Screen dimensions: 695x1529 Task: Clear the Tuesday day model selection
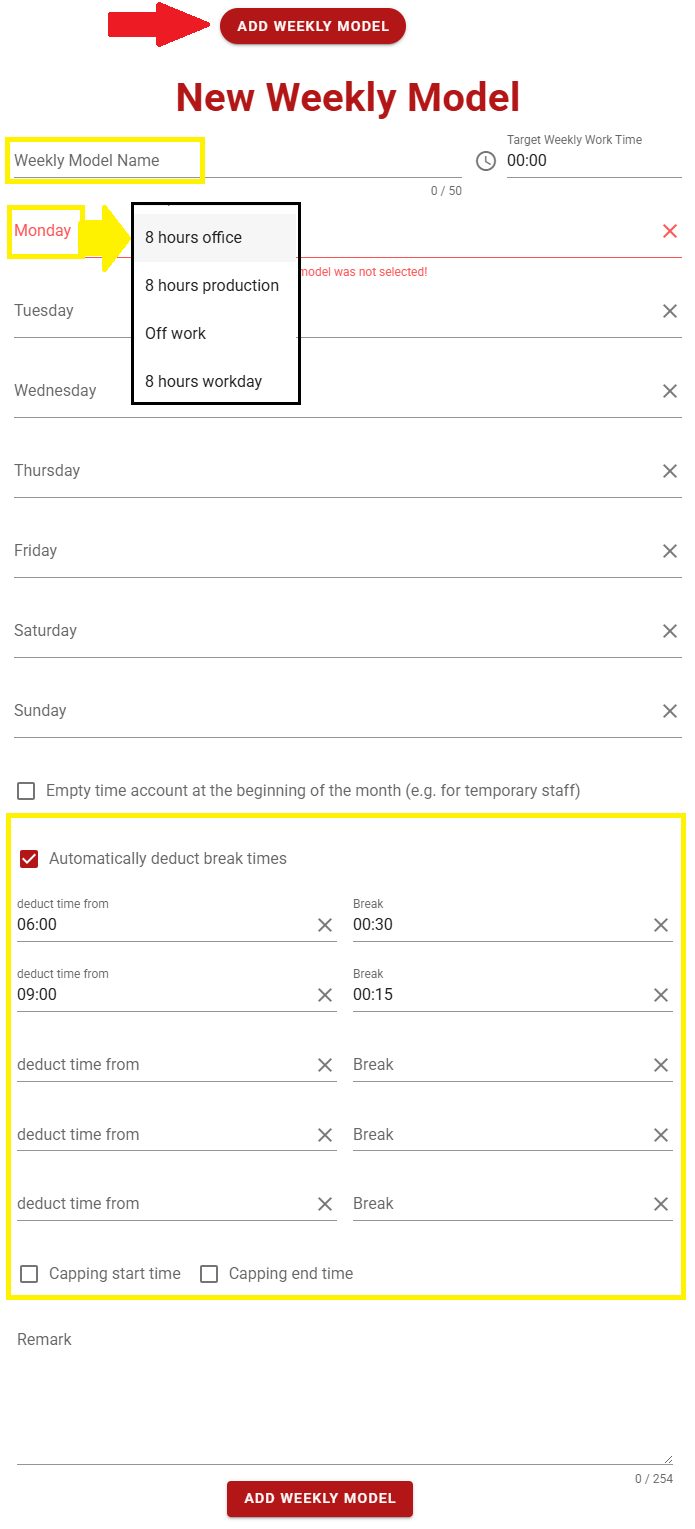670,311
